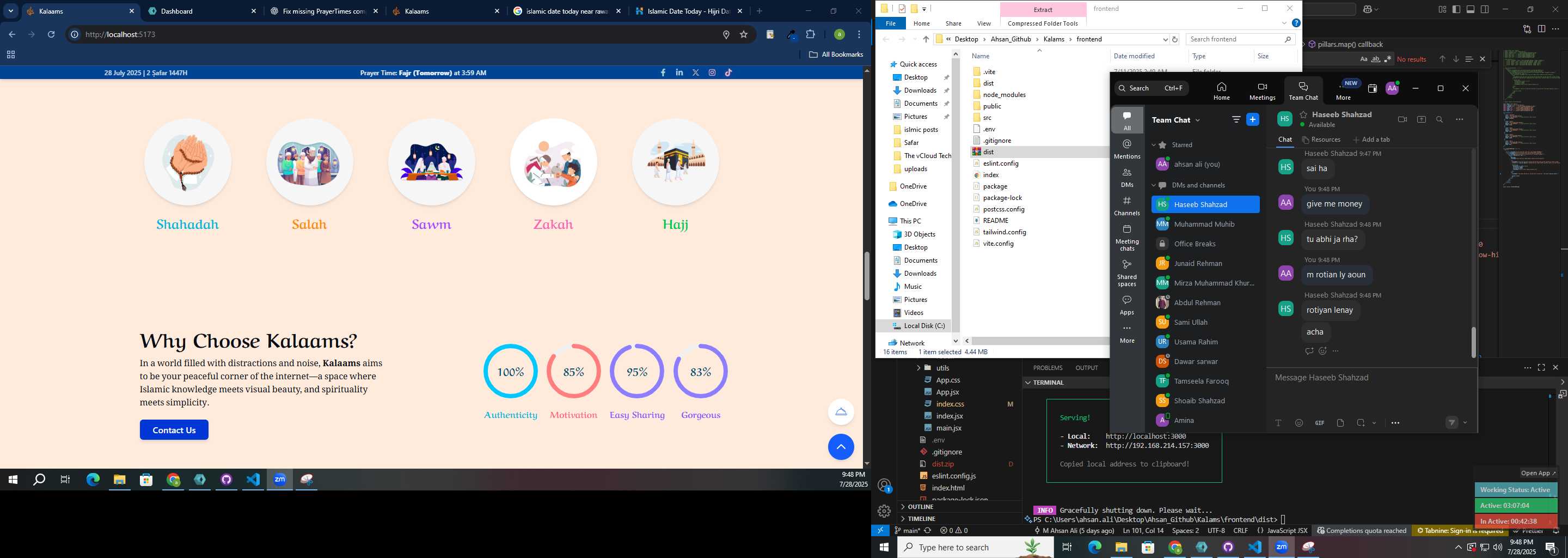Maximize VS Code terminal panel size
The height and width of the screenshot is (558, 1568).
click(1541, 367)
